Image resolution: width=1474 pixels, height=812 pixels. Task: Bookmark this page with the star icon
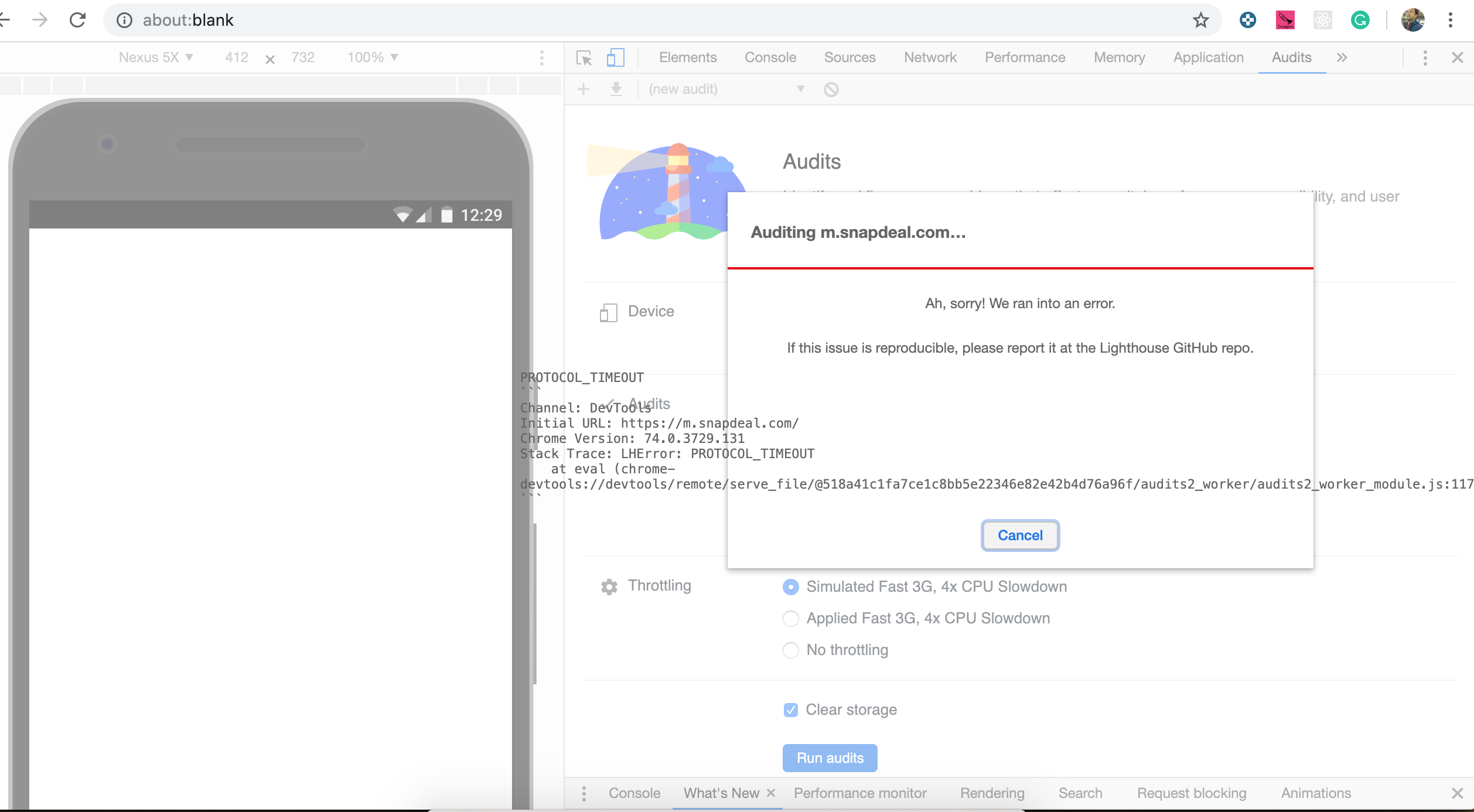point(1200,21)
